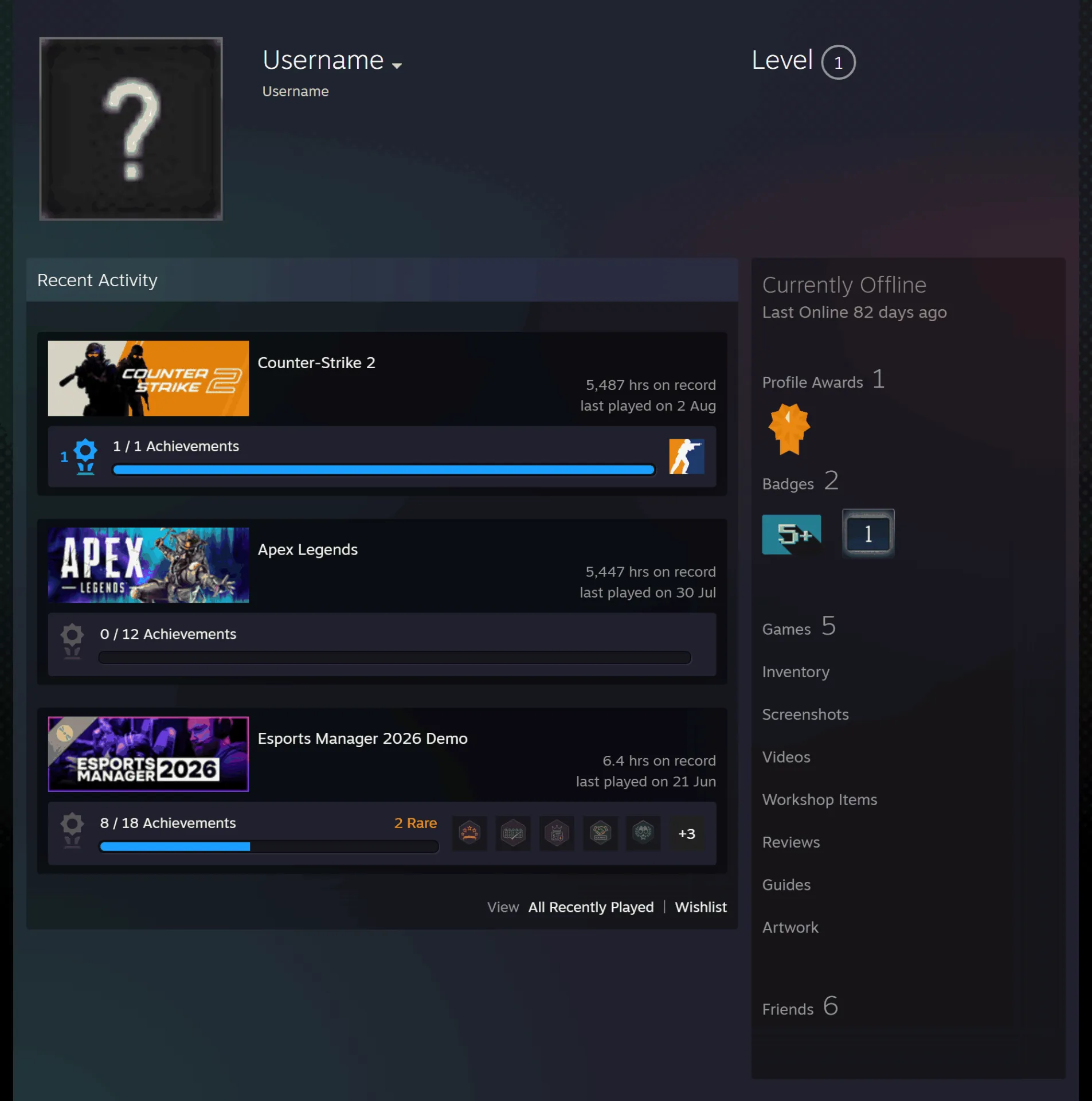Click the Esports Manager 2026 Demo title
Viewport: 1092px width, 1101px height.
tap(363, 739)
